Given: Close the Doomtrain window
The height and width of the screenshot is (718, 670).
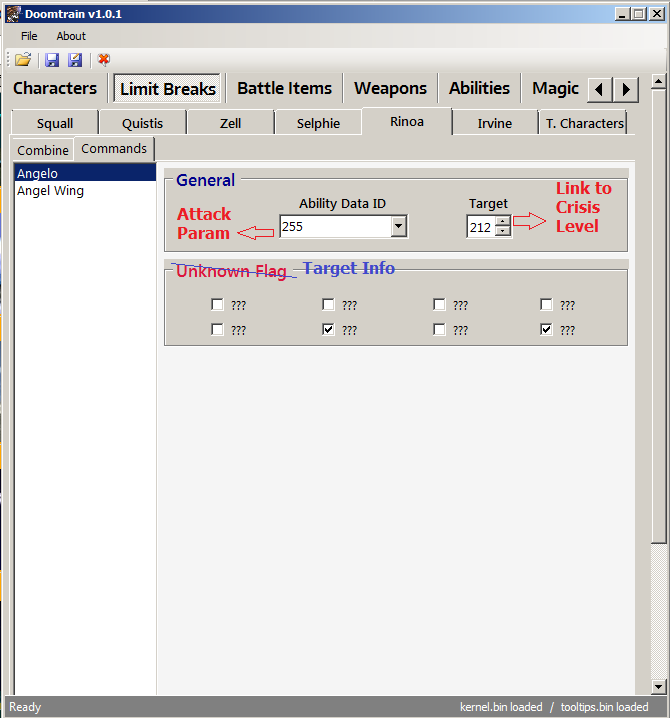Looking at the screenshot, I should tap(657, 14).
